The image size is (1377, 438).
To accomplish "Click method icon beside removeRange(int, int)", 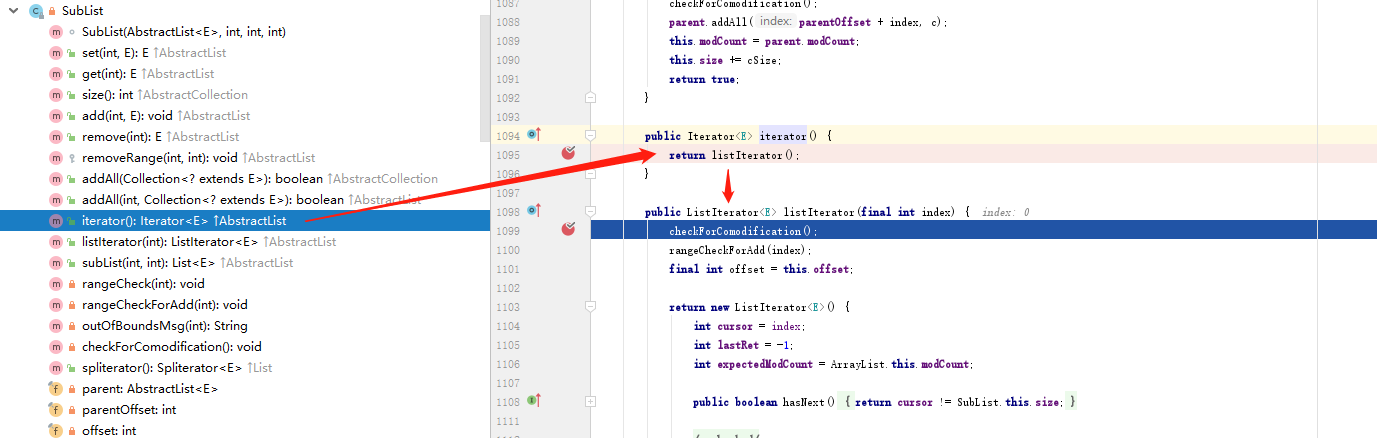I will [55, 158].
